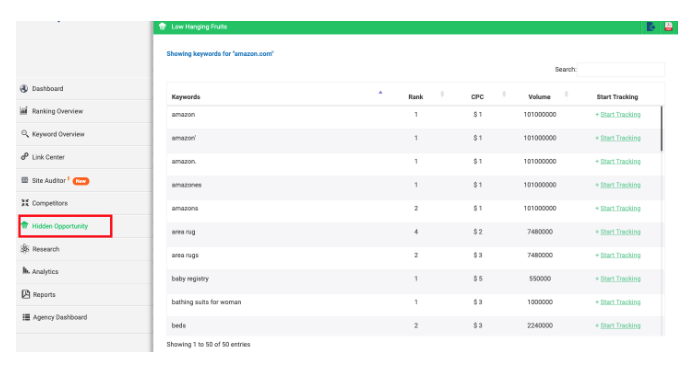
Task: Click the Competitors icon in sidebar
Action: pos(25,203)
